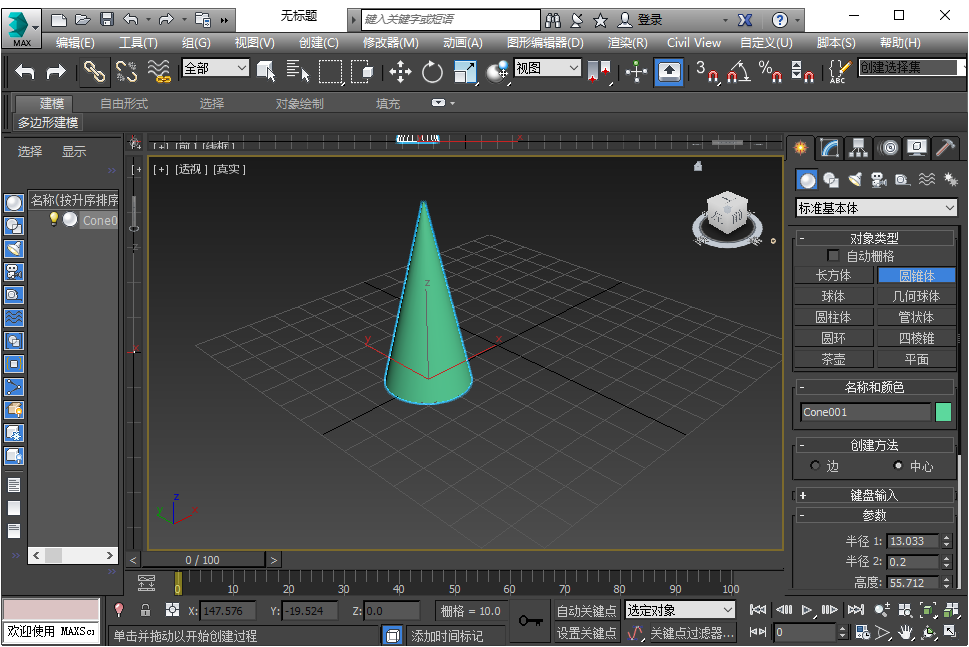This screenshot has width=969, height=647.
Task: Switch to the 自由形式 ribbon tab
Action: [x=125, y=104]
